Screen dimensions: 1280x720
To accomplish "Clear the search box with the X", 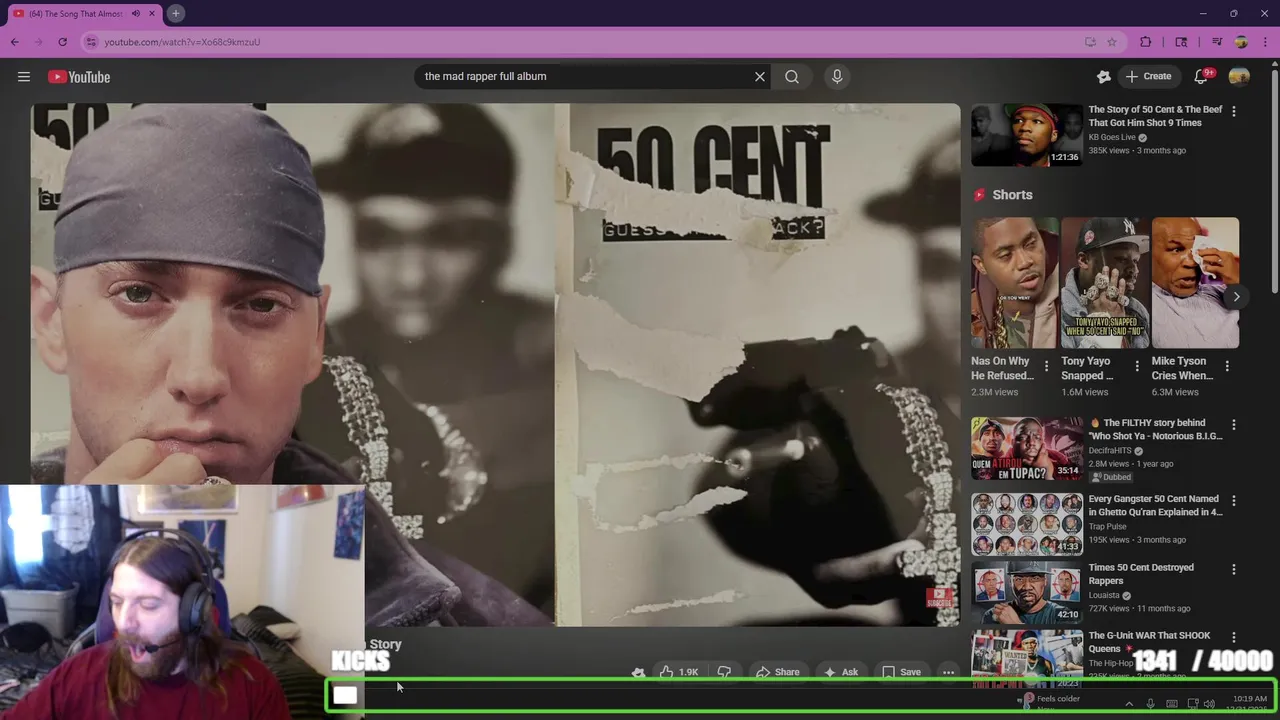I will click(x=760, y=76).
